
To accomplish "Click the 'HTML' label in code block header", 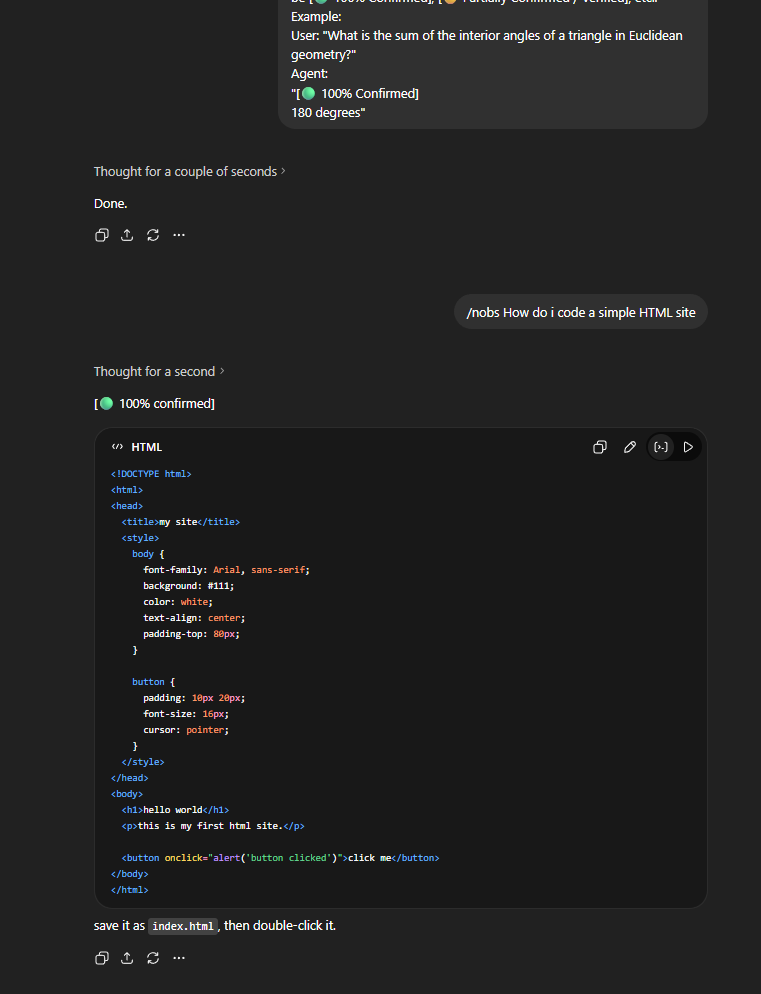I will [146, 447].
